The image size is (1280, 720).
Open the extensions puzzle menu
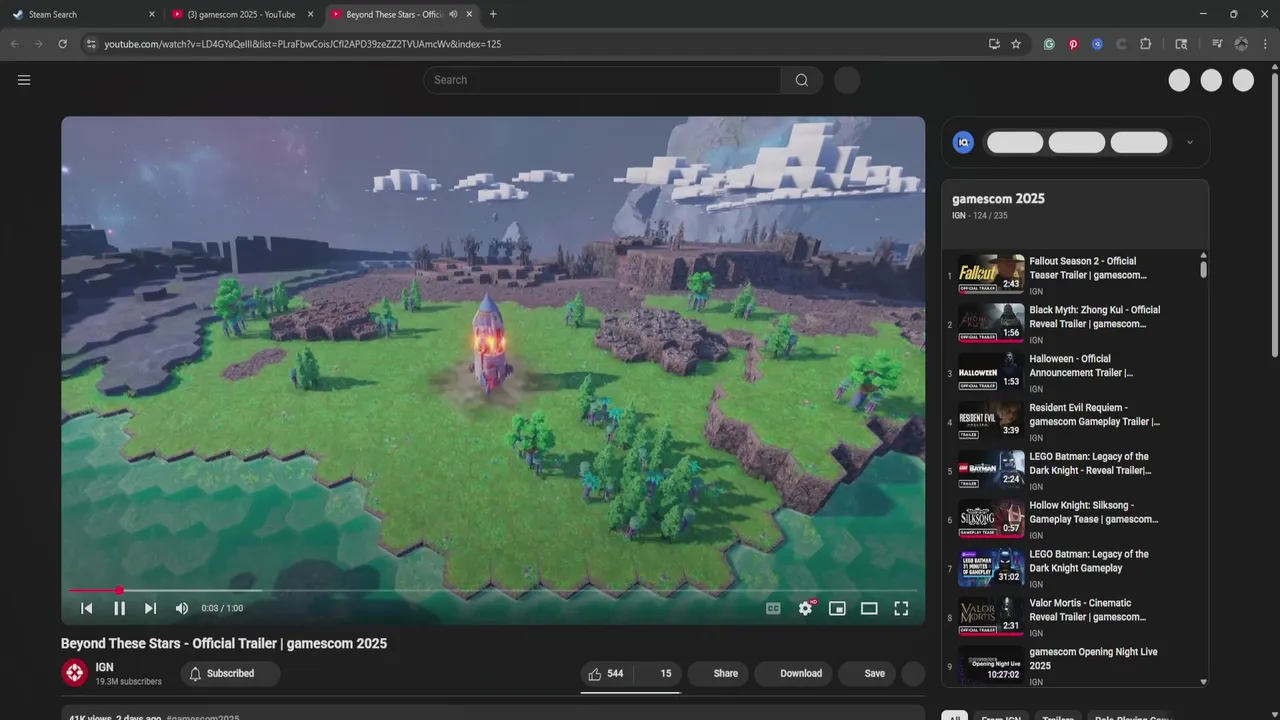pos(1146,44)
